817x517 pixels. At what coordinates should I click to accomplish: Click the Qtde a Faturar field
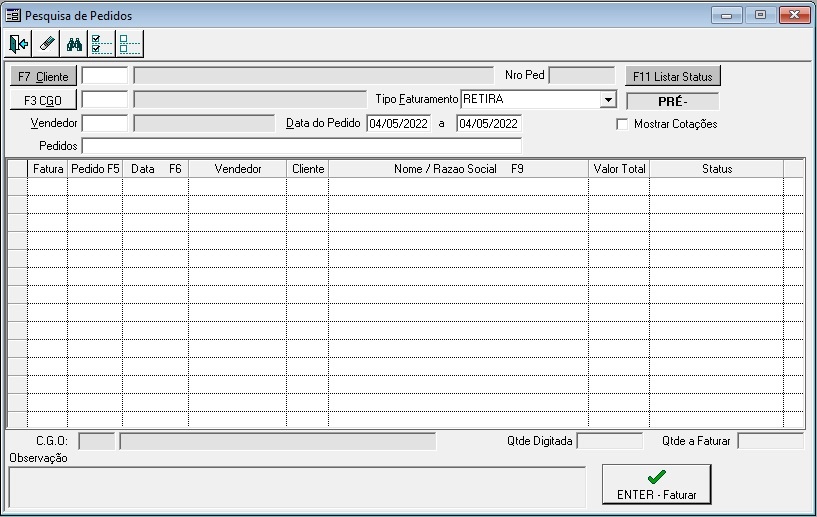pyautogui.click(x=771, y=441)
